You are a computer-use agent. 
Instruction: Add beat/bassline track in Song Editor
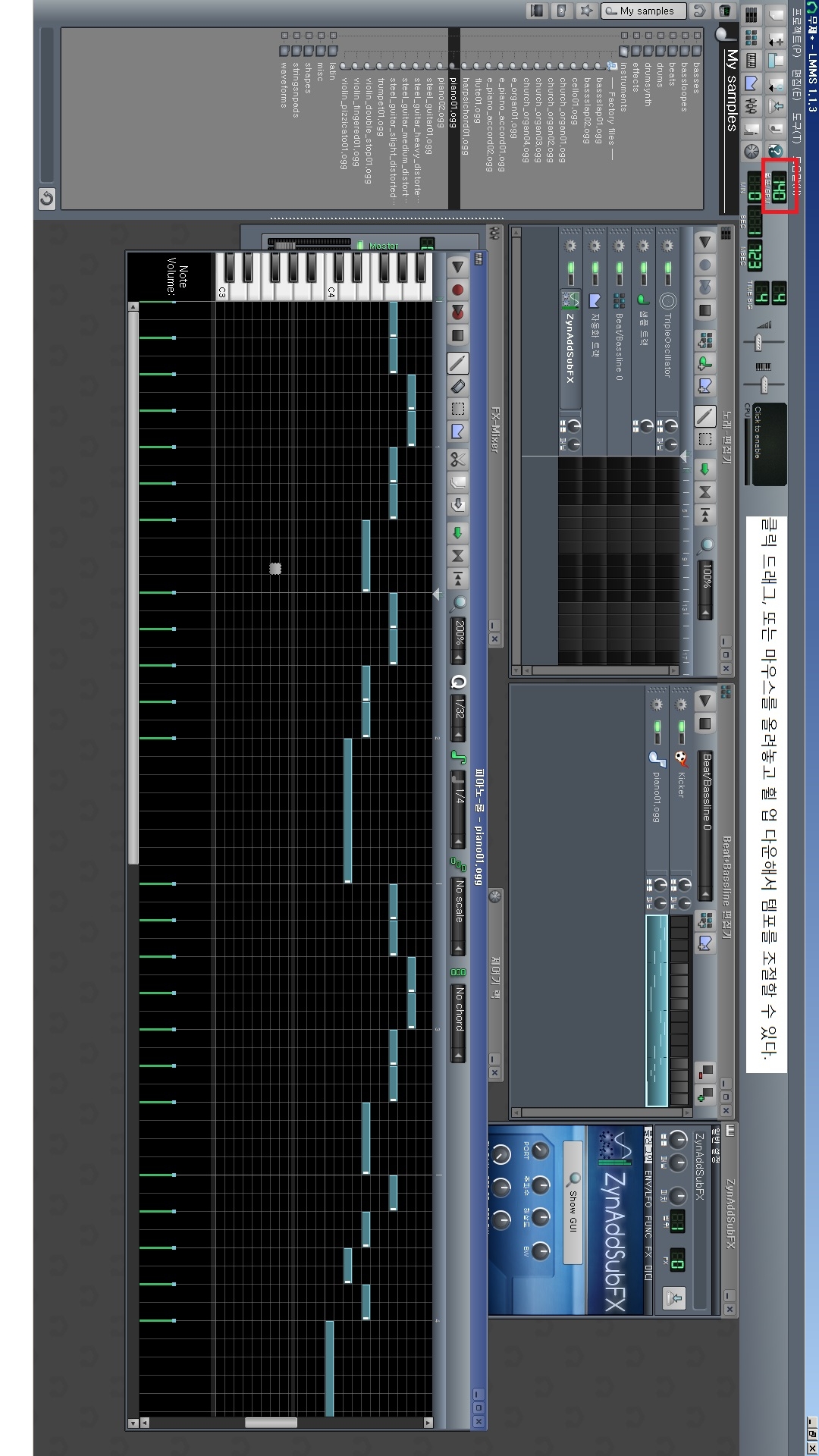tap(705, 340)
